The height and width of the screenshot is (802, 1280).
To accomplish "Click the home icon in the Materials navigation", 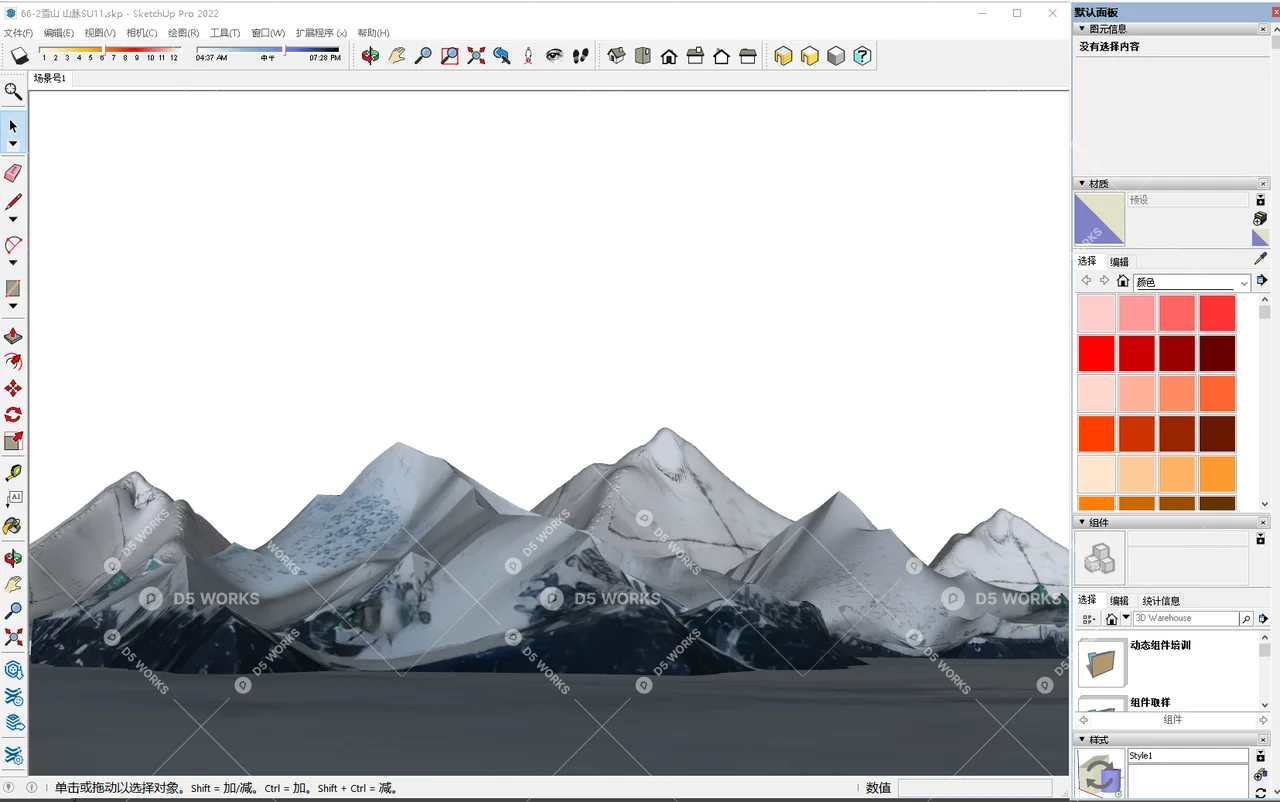I will 1123,280.
